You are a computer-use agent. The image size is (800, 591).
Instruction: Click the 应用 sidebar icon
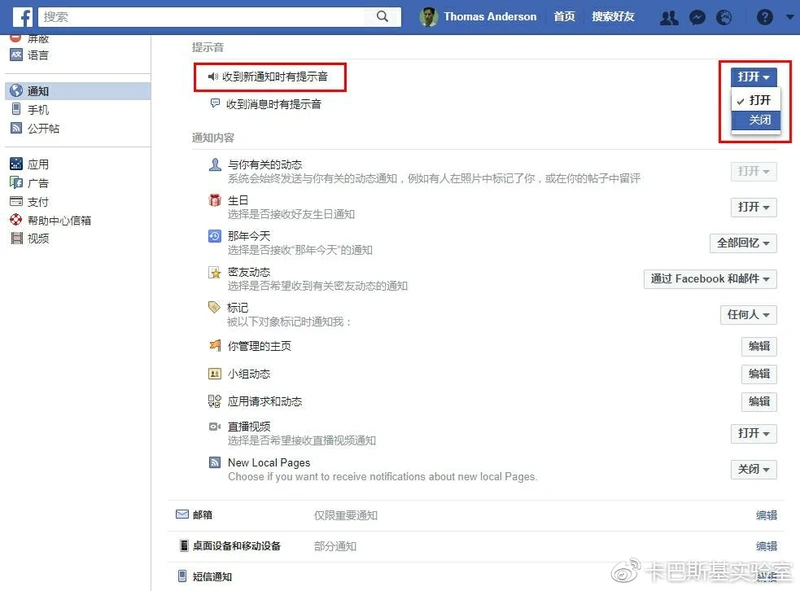click(x=16, y=164)
